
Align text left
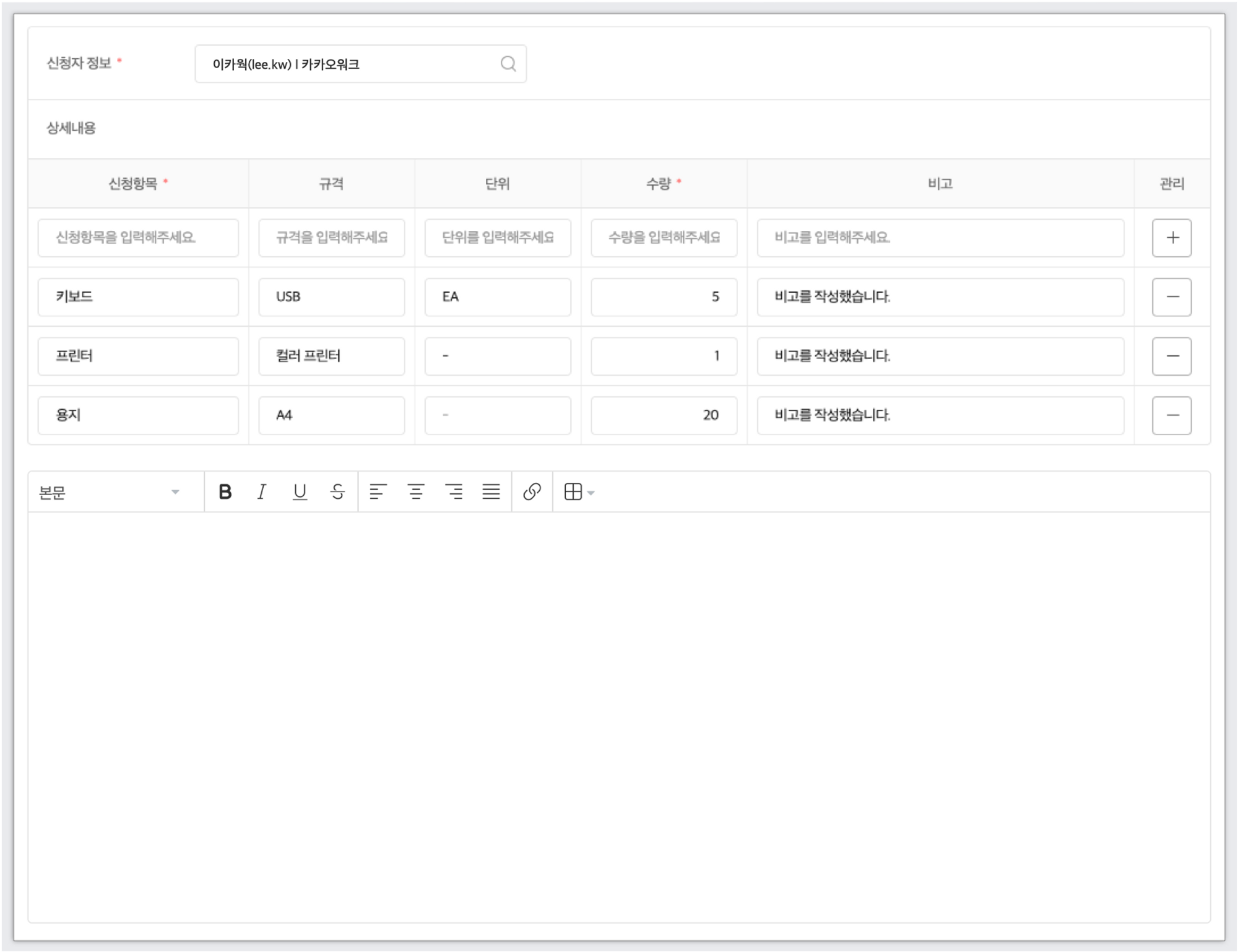378,492
